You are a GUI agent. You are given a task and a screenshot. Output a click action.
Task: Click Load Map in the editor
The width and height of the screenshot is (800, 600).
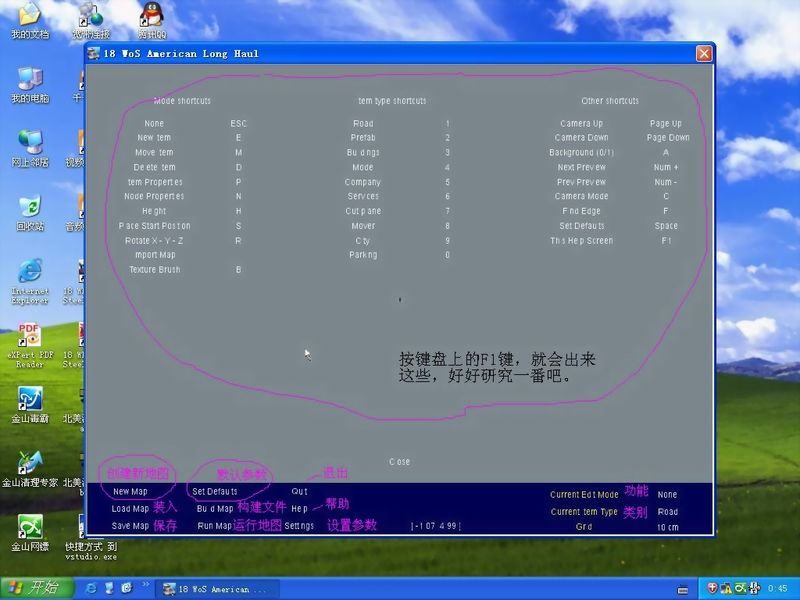[x=130, y=509]
